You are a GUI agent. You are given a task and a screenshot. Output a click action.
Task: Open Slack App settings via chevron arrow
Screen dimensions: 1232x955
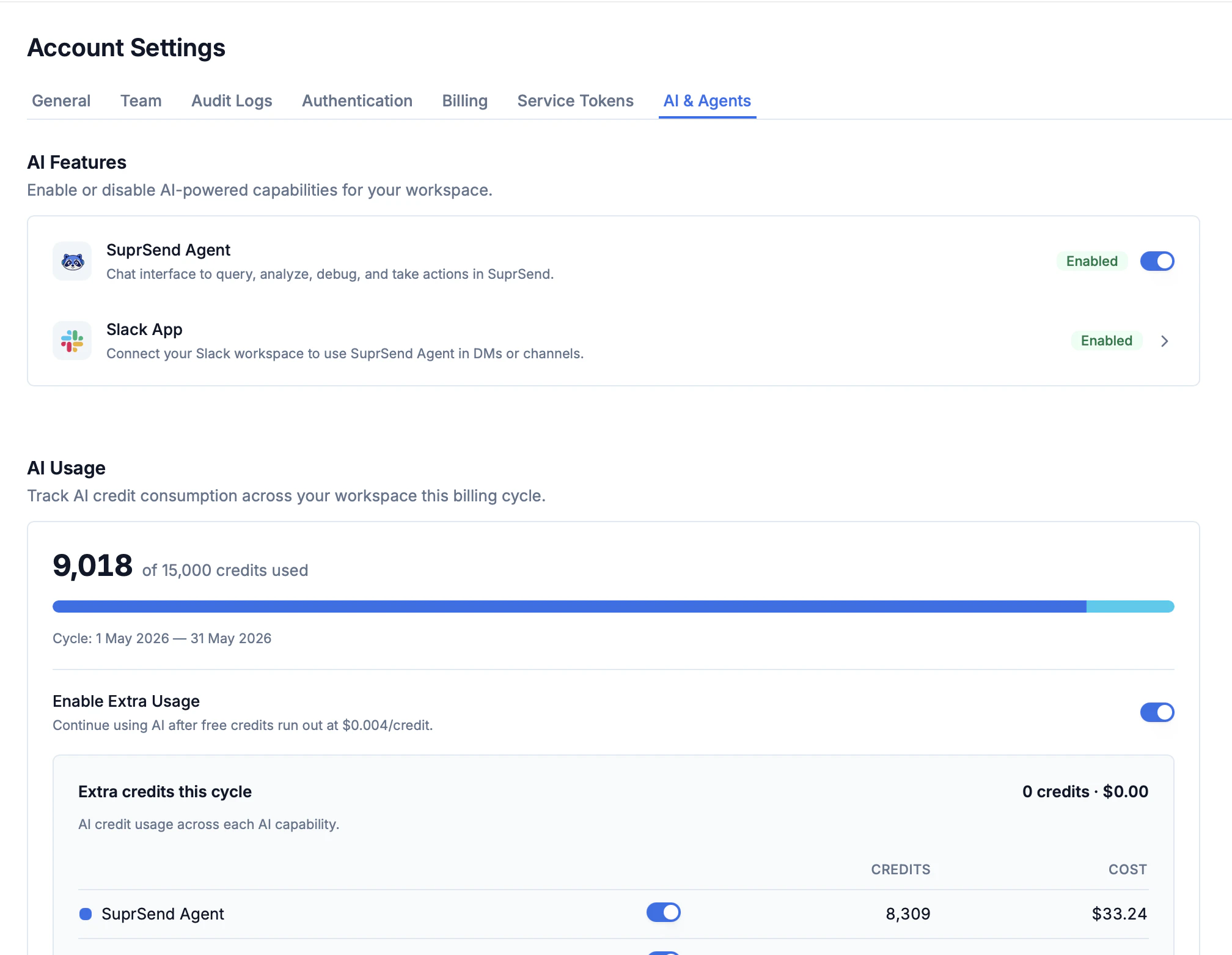coord(1164,341)
